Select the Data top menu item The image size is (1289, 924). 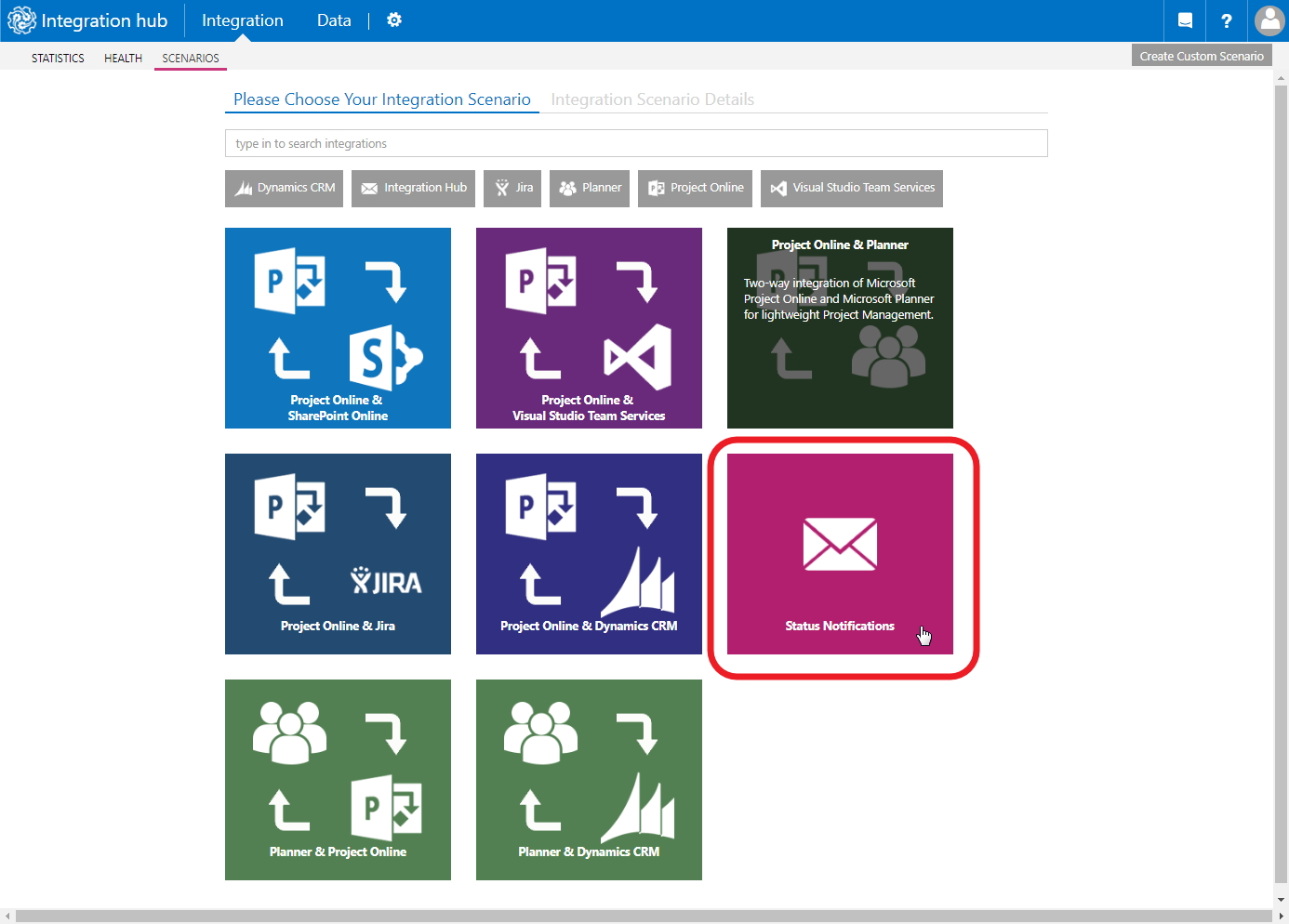click(334, 20)
